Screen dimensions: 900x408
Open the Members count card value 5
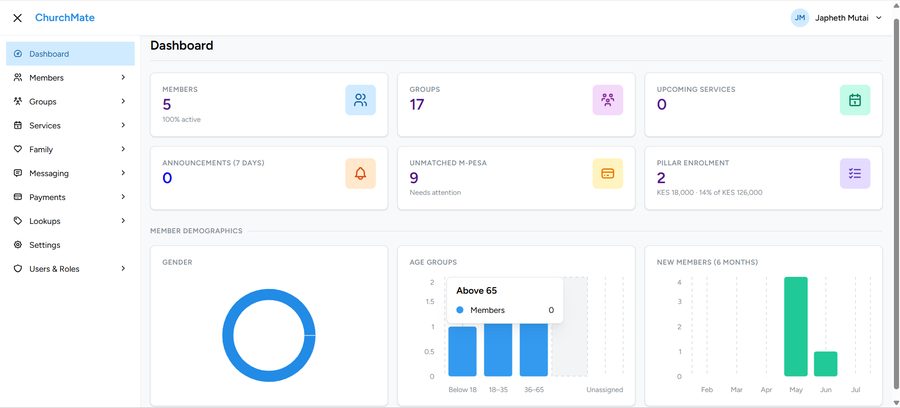point(166,104)
